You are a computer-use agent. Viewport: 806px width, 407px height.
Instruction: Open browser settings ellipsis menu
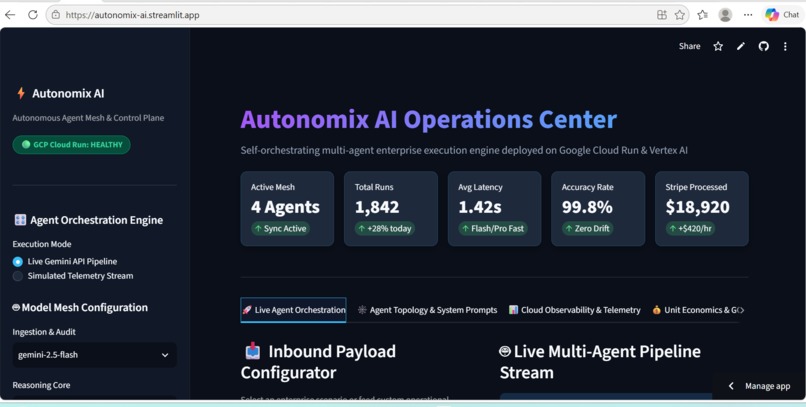748,15
